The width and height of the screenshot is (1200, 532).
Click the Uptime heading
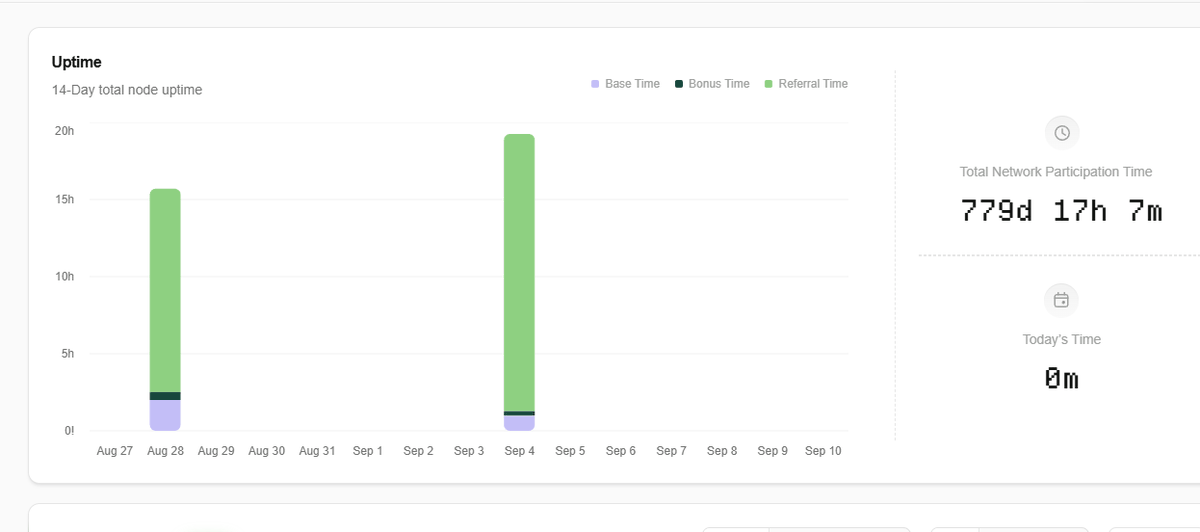(77, 62)
